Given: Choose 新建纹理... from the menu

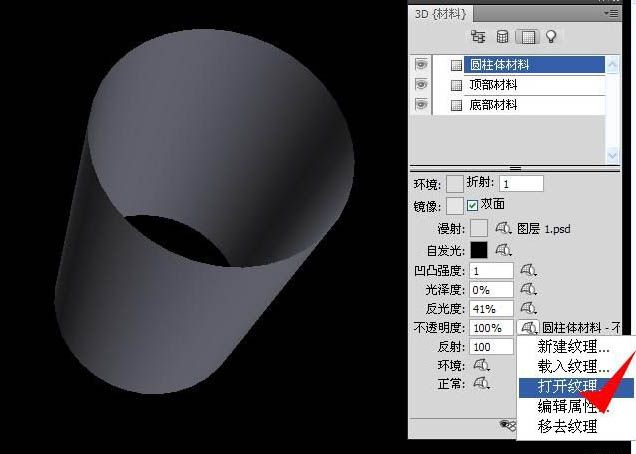Looking at the screenshot, I should 574,347.
